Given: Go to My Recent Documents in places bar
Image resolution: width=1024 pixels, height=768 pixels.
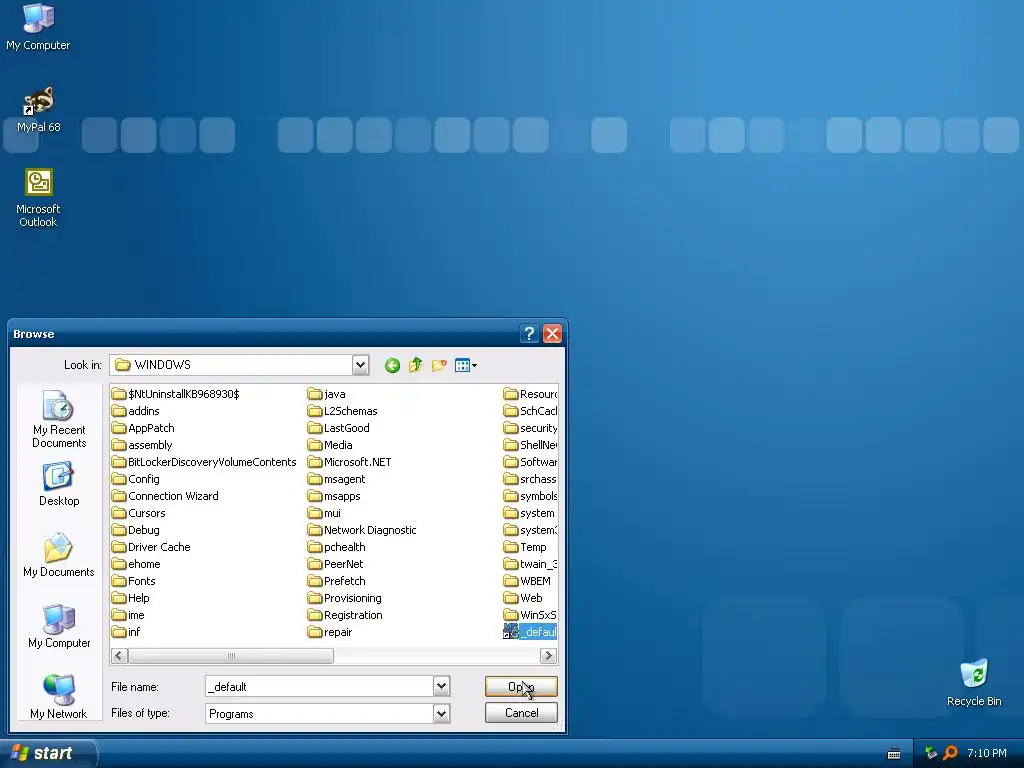Looking at the screenshot, I should coord(59,419).
